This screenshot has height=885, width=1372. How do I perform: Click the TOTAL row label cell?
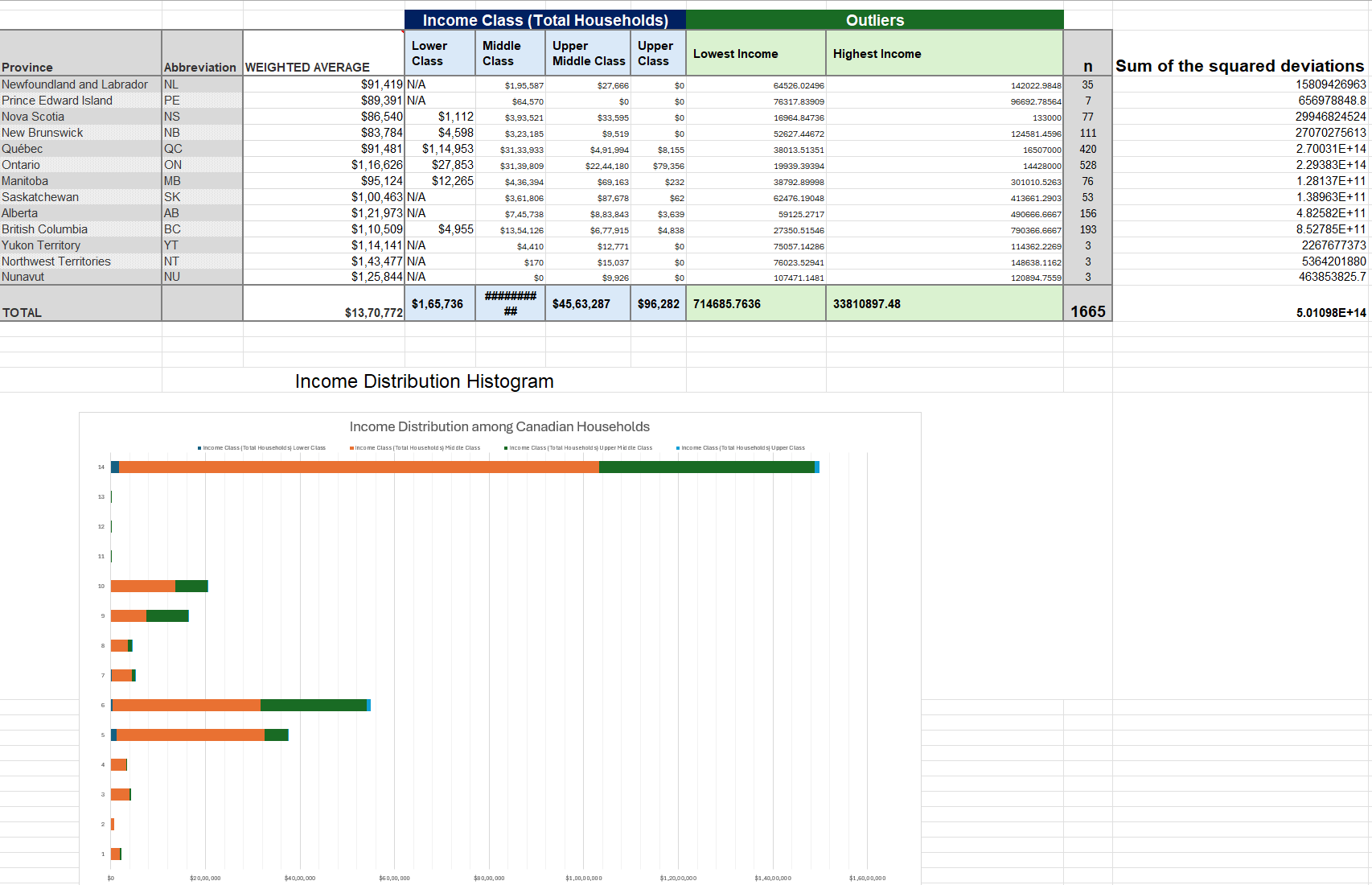(x=24, y=312)
